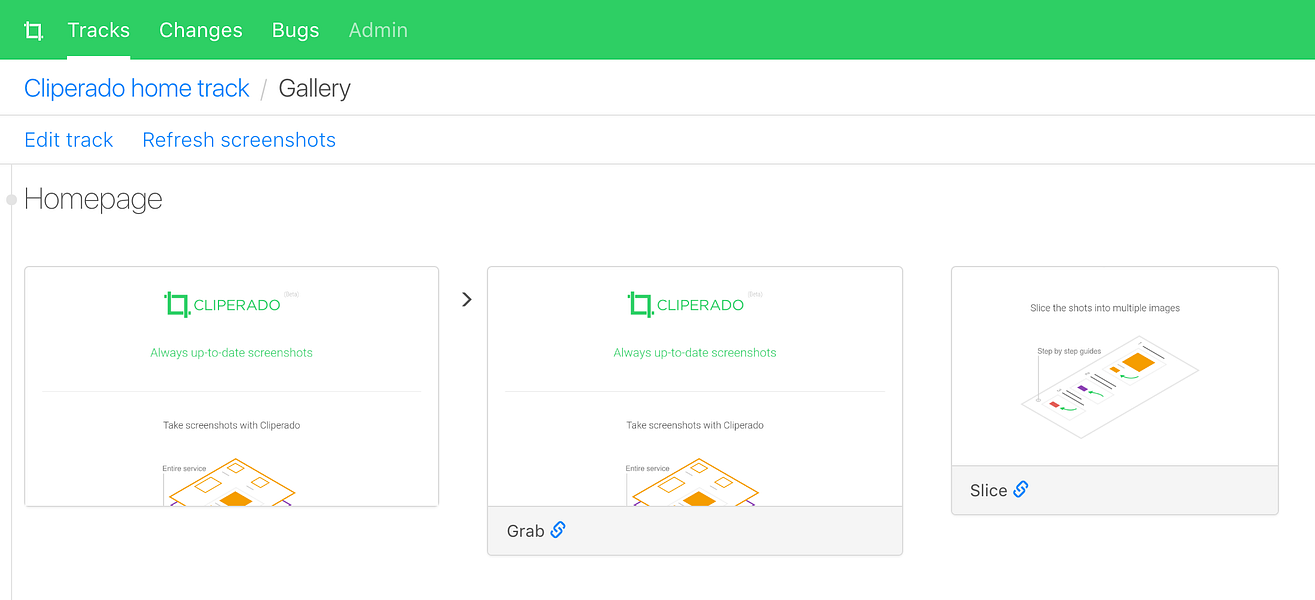1315x600 pixels.
Task: Open the first Homepage screenshot thumbnail
Action: 232,386
